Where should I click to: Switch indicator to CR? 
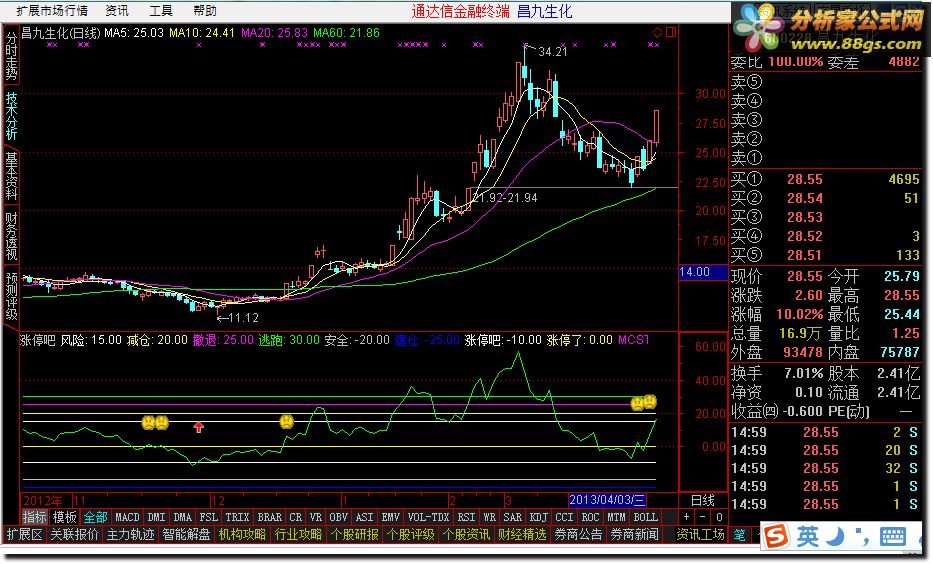(x=296, y=517)
